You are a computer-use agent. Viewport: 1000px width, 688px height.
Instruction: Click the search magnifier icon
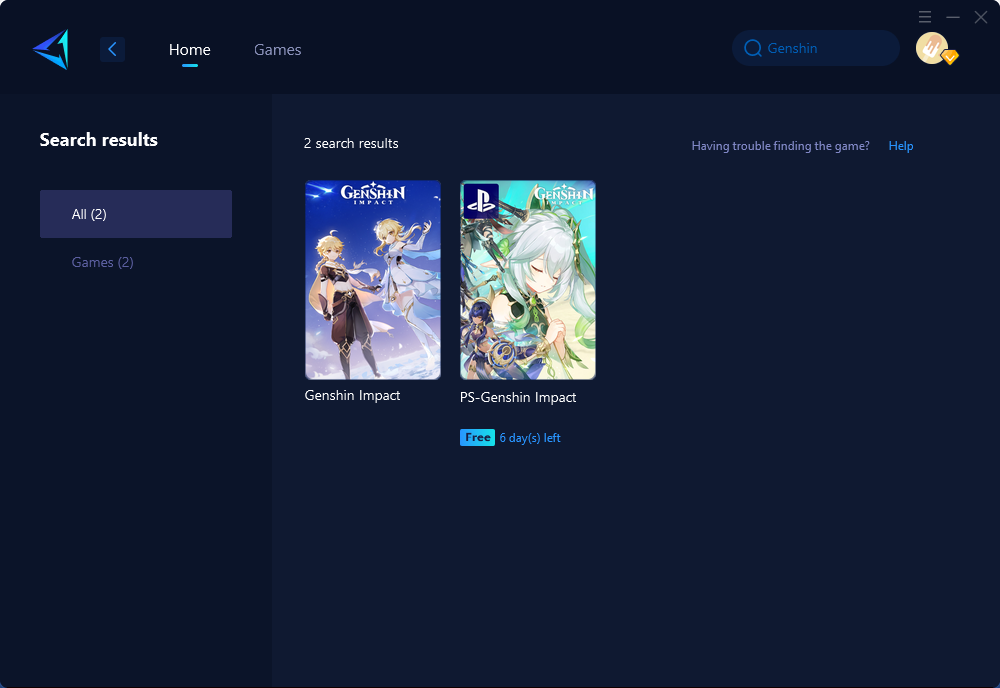(x=753, y=48)
